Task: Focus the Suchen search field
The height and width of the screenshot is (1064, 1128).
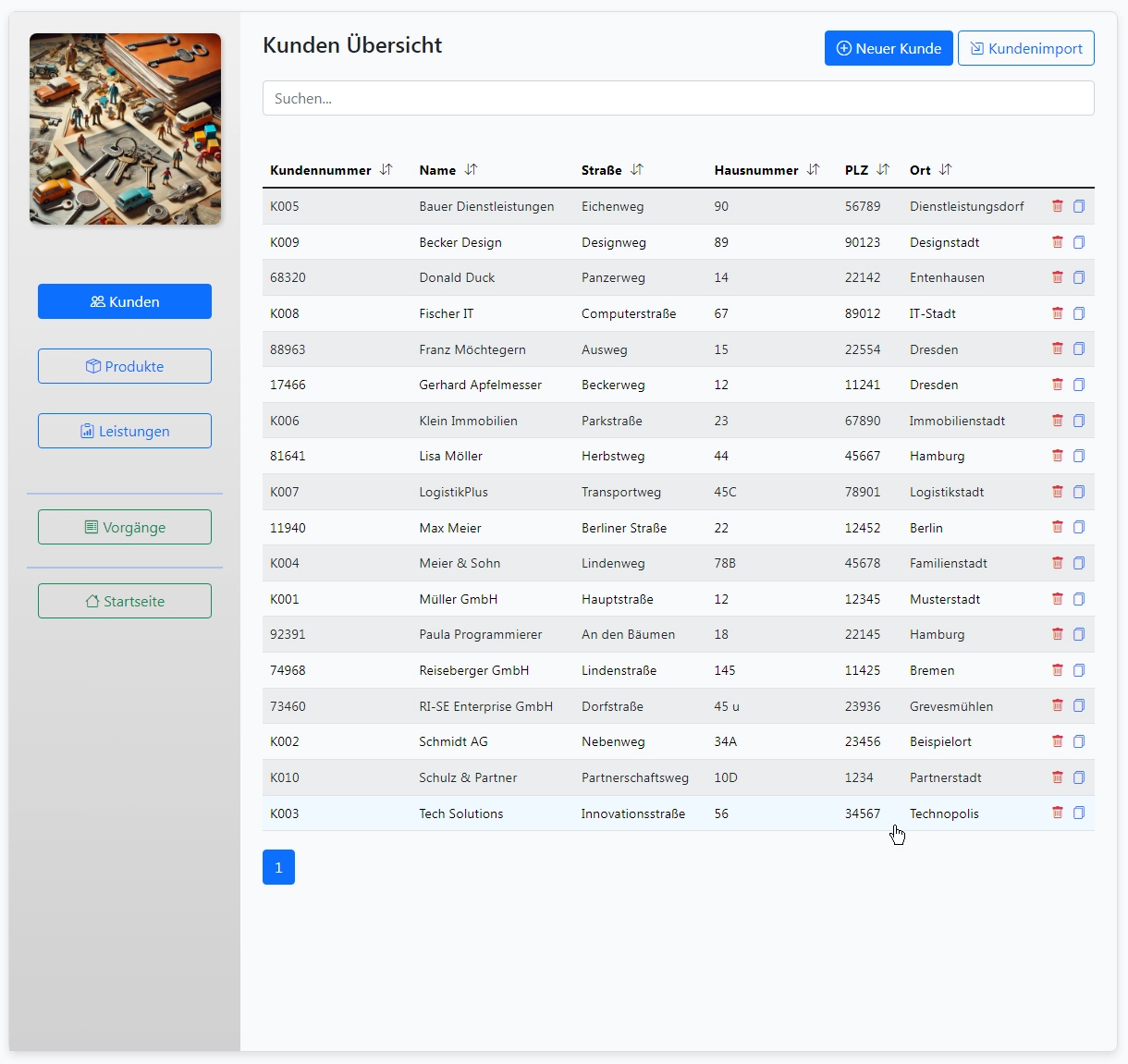Action: tap(678, 98)
